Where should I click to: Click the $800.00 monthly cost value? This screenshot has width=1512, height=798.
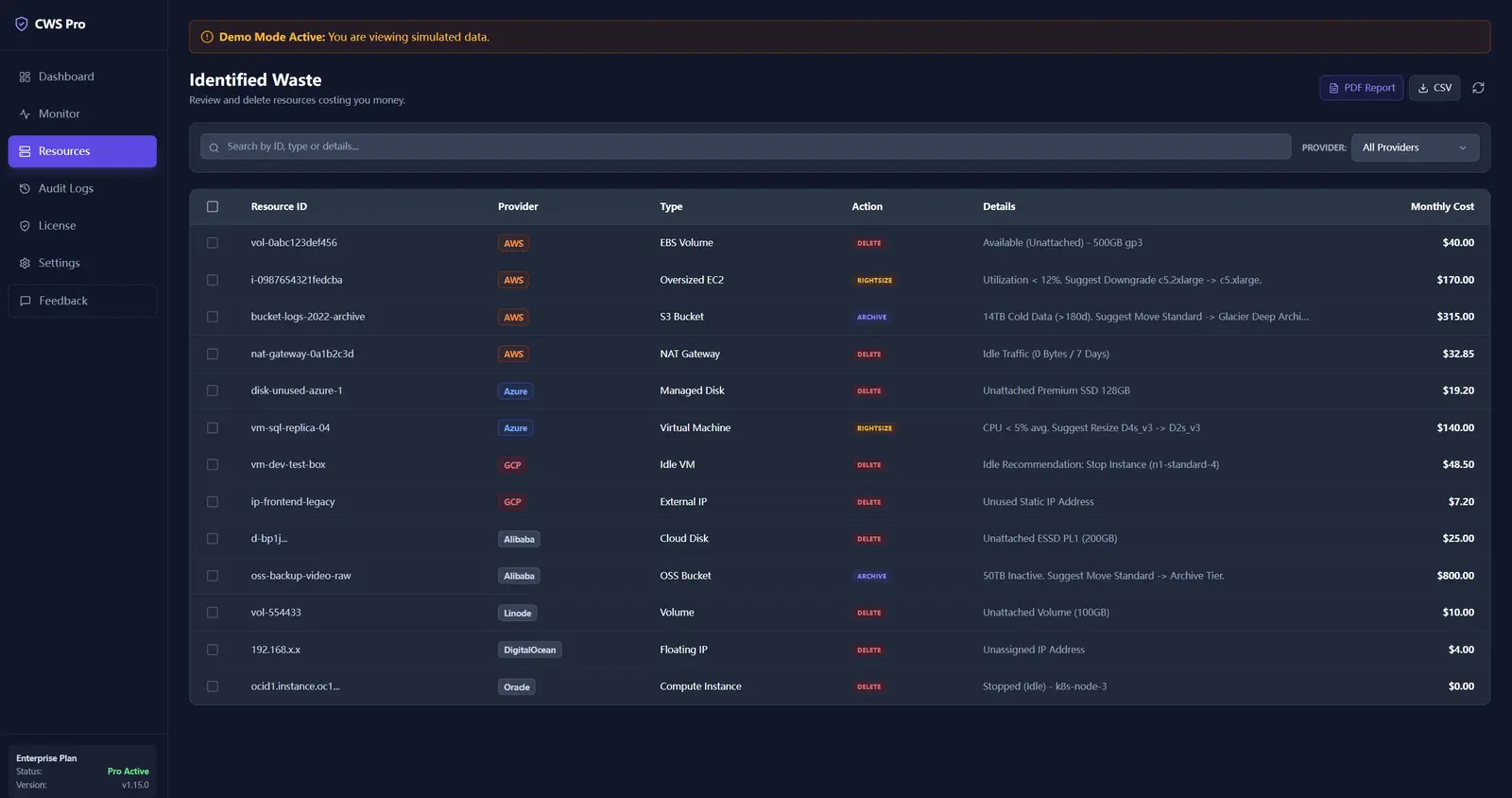[1455, 576]
